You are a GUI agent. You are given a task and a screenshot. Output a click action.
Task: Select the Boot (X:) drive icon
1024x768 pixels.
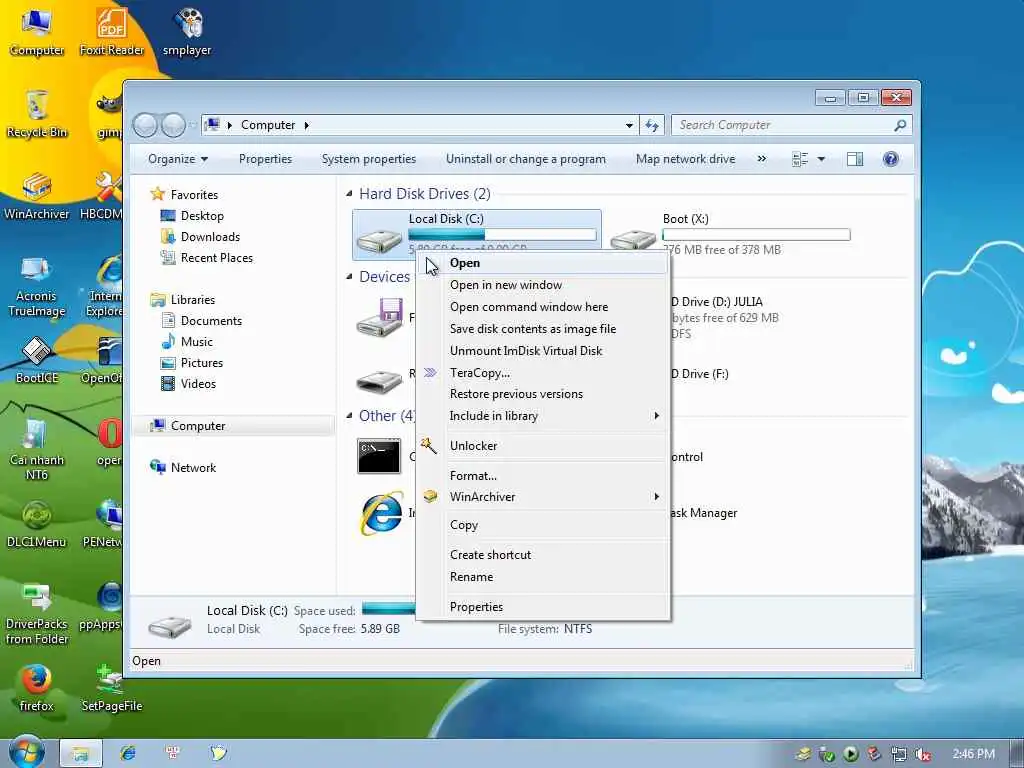click(x=633, y=239)
